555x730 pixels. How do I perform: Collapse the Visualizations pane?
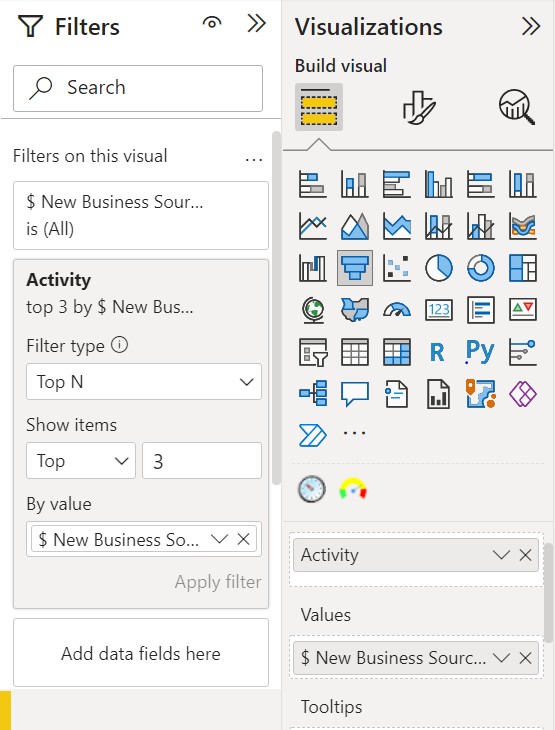pos(531,26)
